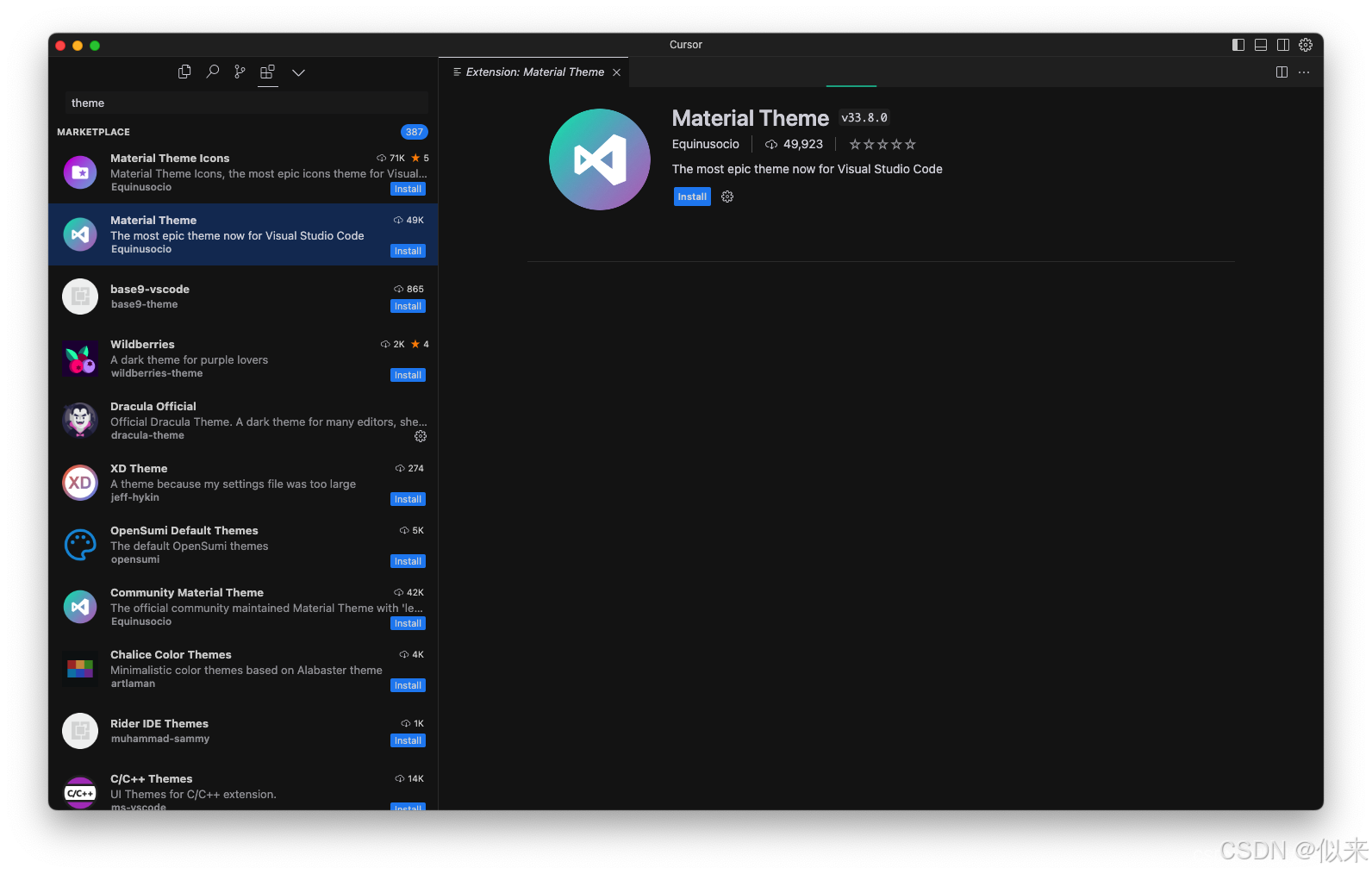Click the 387 results count badge
Image resolution: width=1372 pixels, height=874 pixels.
pyautogui.click(x=415, y=132)
